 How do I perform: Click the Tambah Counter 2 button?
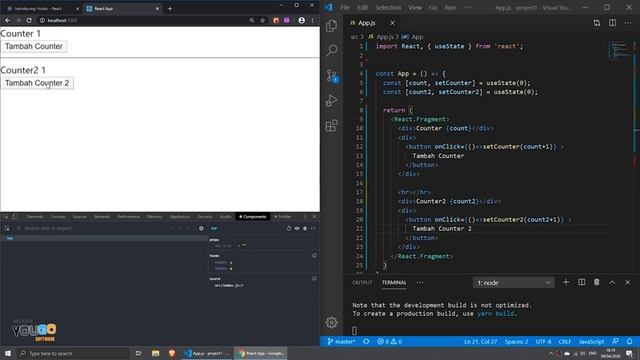[x=37, y=83]
